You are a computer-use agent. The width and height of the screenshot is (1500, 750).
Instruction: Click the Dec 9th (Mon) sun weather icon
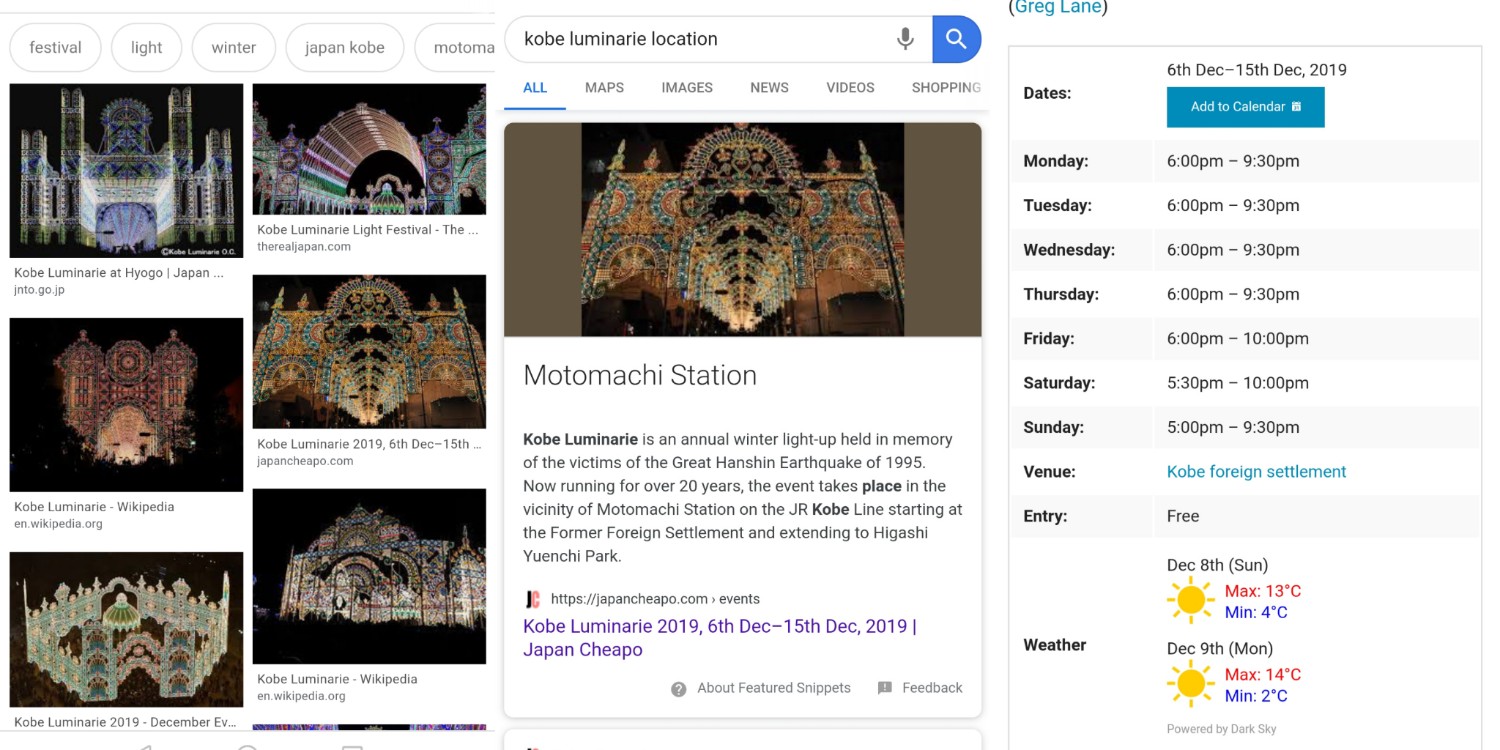[x=1191, y=684]
